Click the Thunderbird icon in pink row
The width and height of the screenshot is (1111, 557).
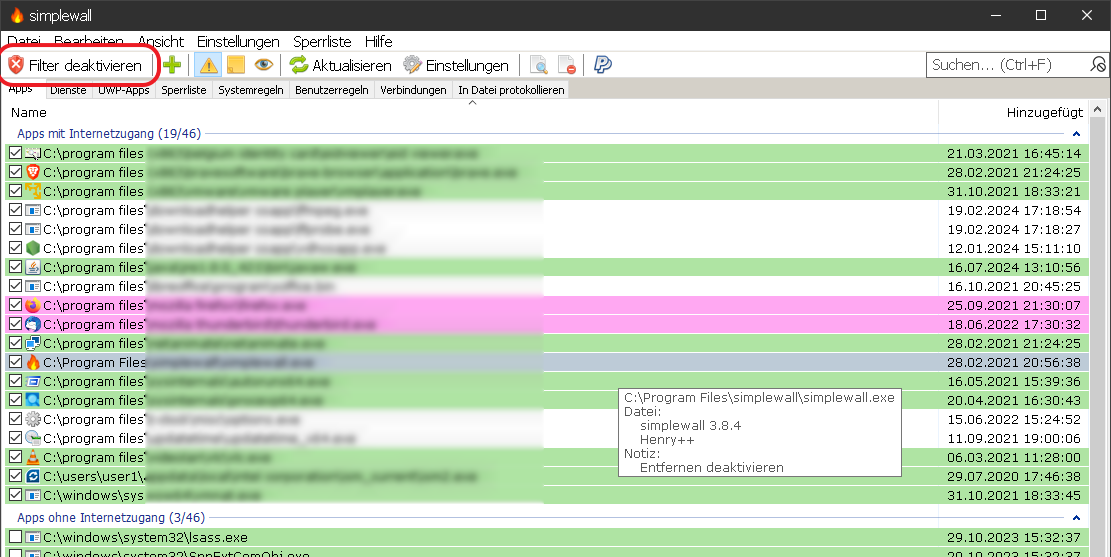pyautogui.click(x=33, y=324)
